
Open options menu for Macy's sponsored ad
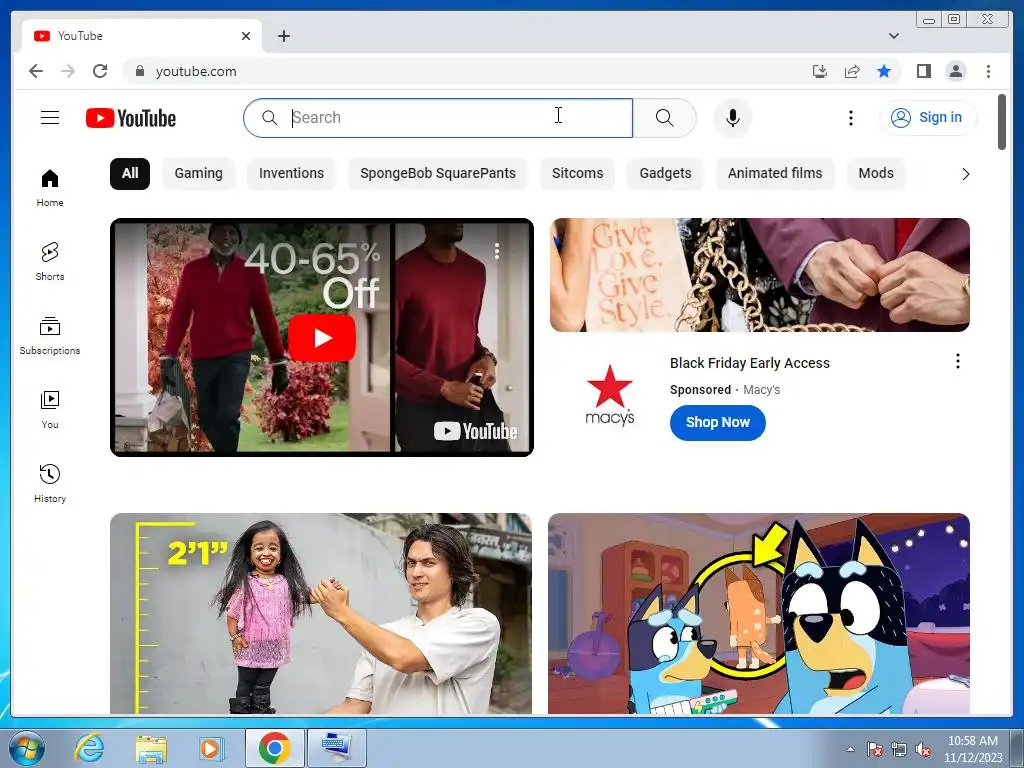coord(957,361)
